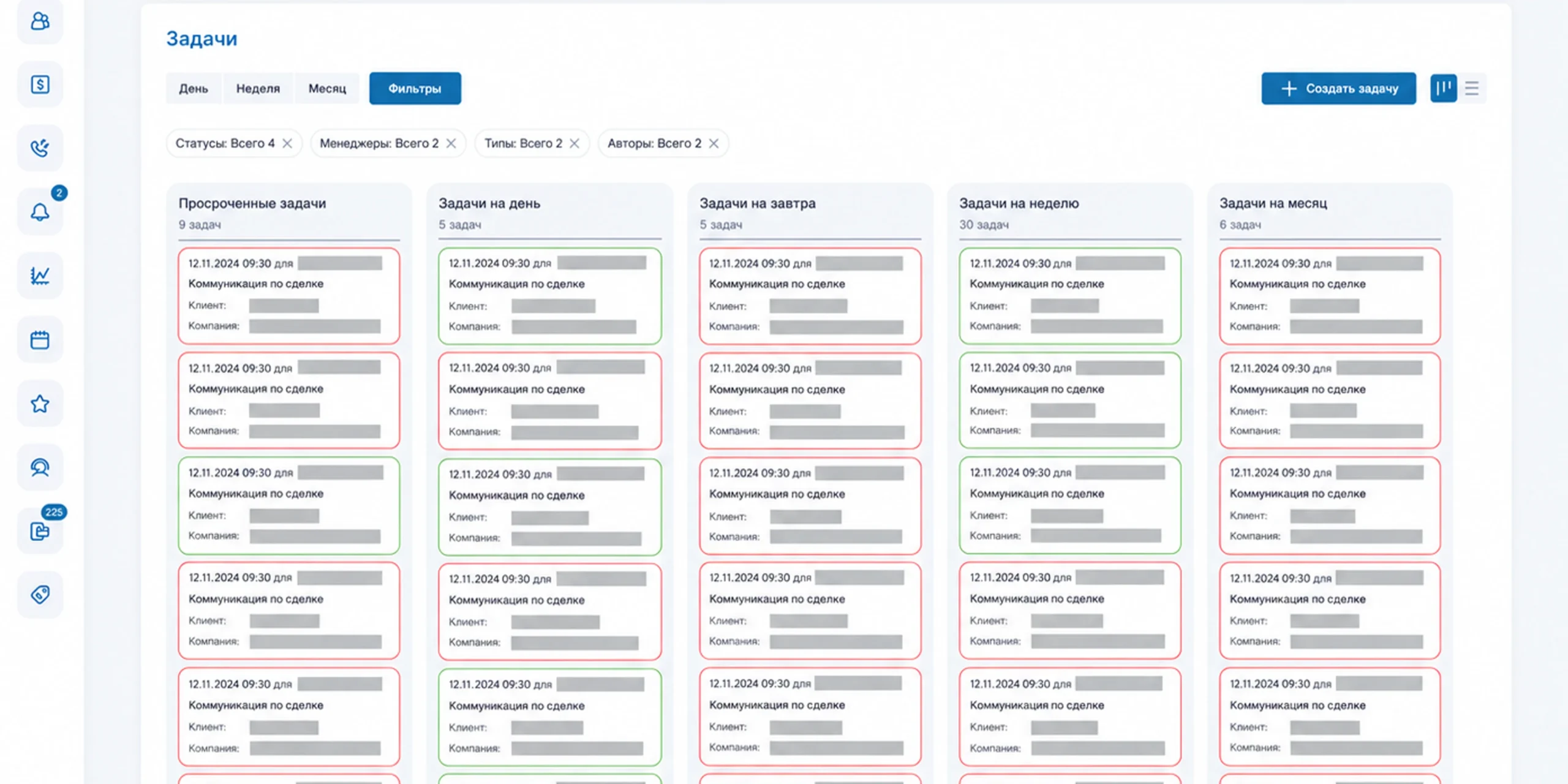Click Задачи на завтра column header
This screenshot has width=1568, height=784.
point(758,203)
